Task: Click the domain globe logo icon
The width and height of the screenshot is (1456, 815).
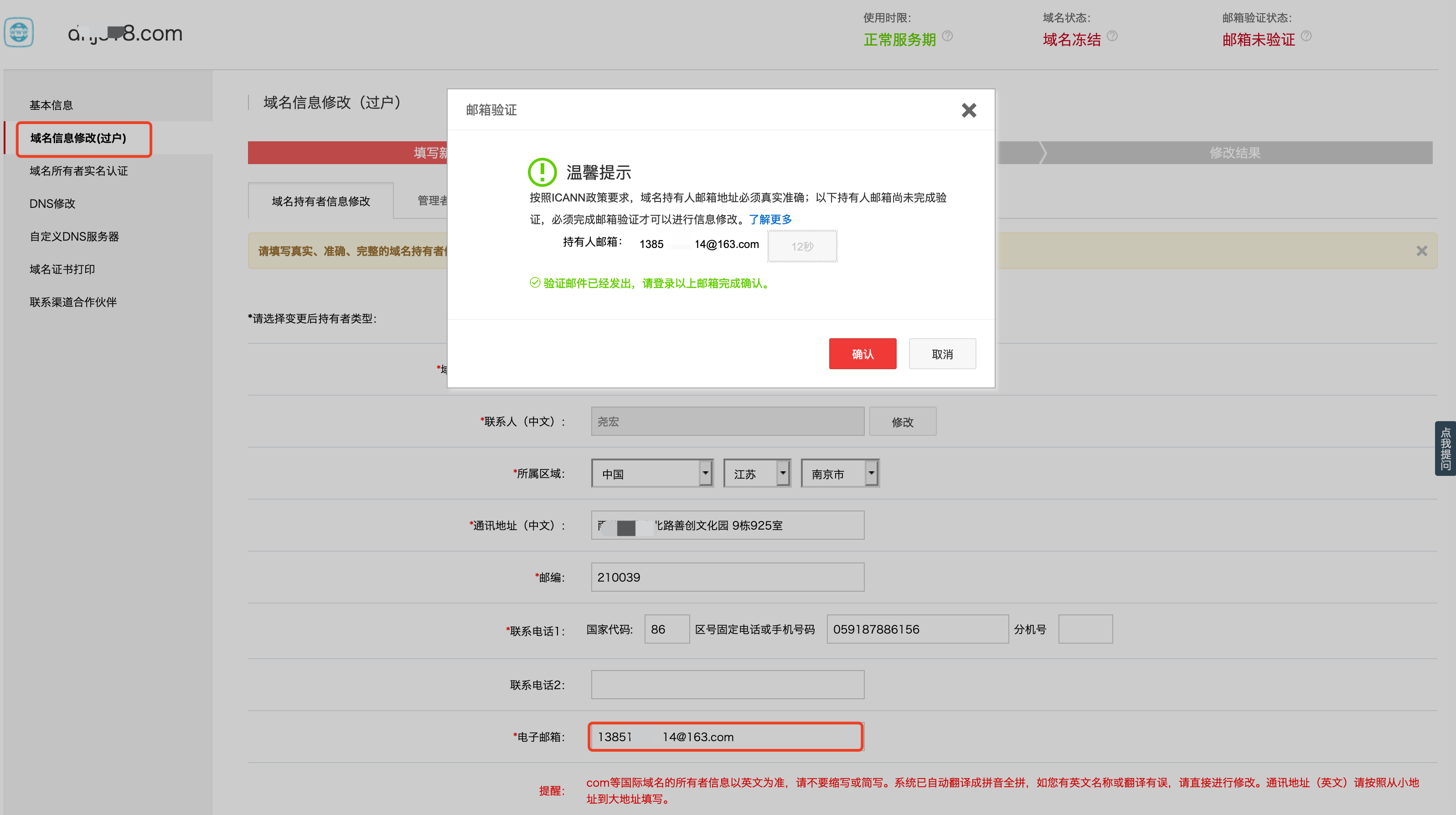Action: tap(19, 33)
